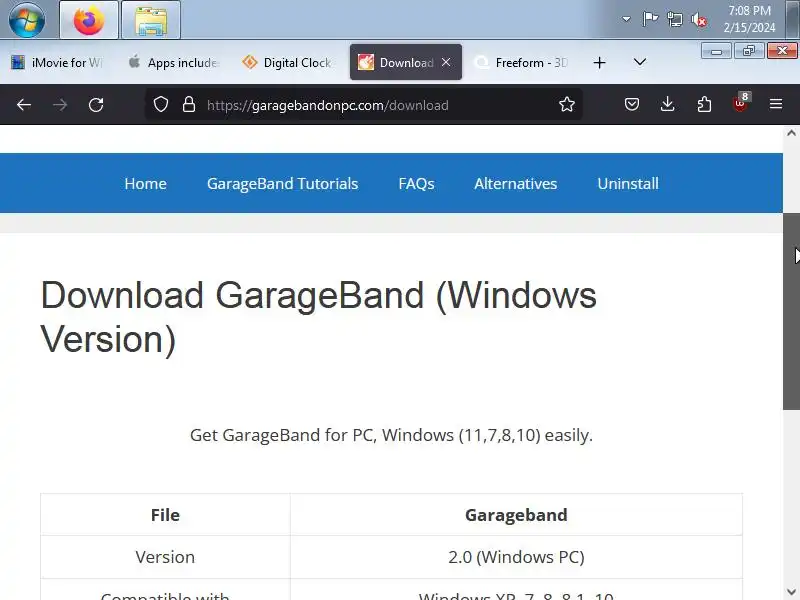Open a new browser tab

(x=599, y=62)
